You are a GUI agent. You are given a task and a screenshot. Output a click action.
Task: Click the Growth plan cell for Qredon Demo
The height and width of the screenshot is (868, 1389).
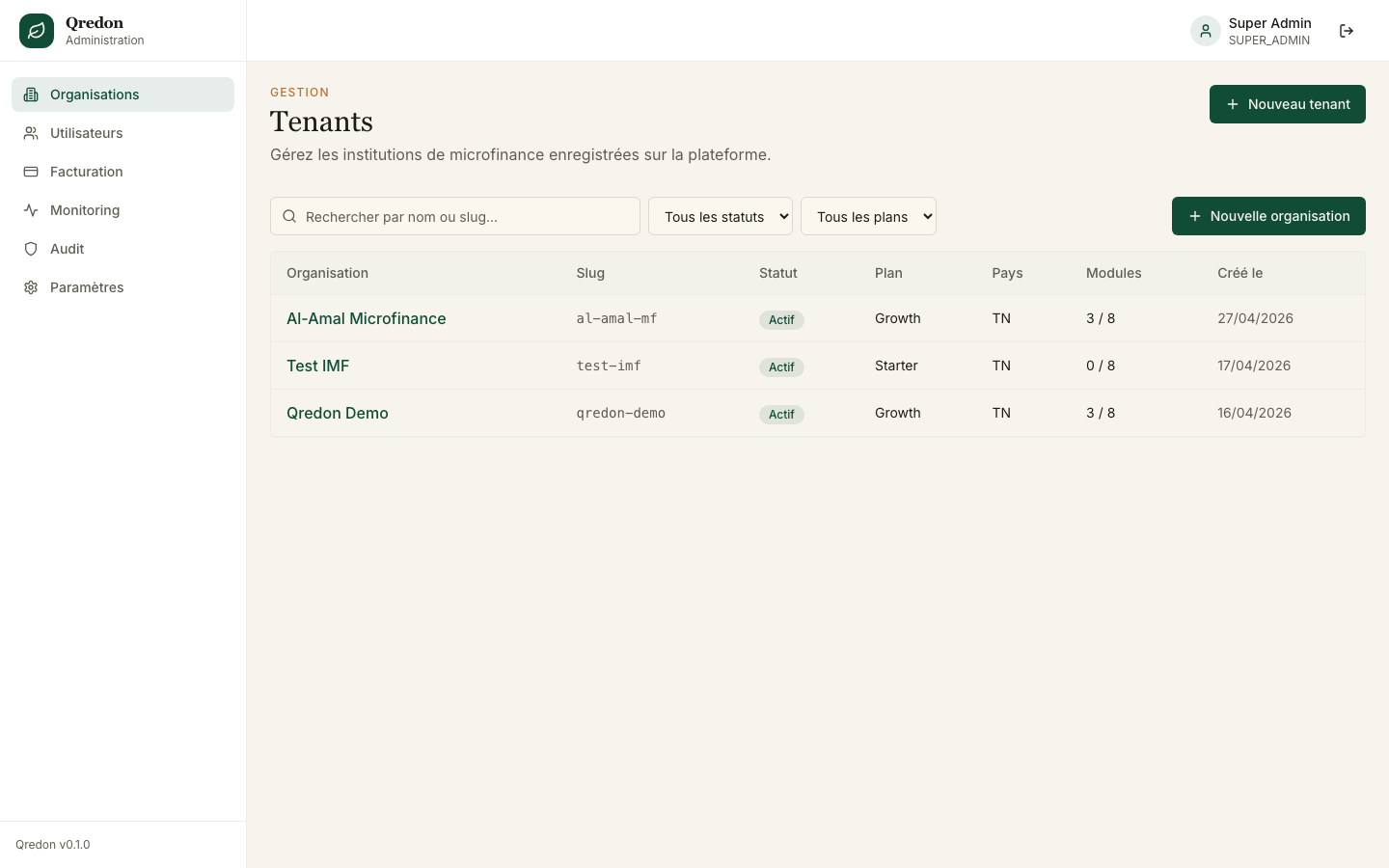tap(898, 413)
